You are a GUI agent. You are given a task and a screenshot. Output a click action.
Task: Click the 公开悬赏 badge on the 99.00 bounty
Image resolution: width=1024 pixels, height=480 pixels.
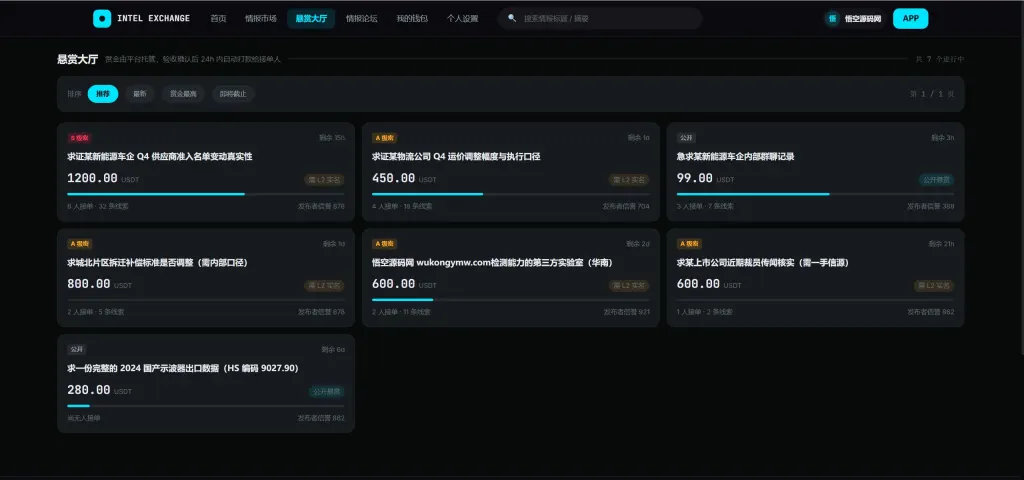click(x=936, y=180)
